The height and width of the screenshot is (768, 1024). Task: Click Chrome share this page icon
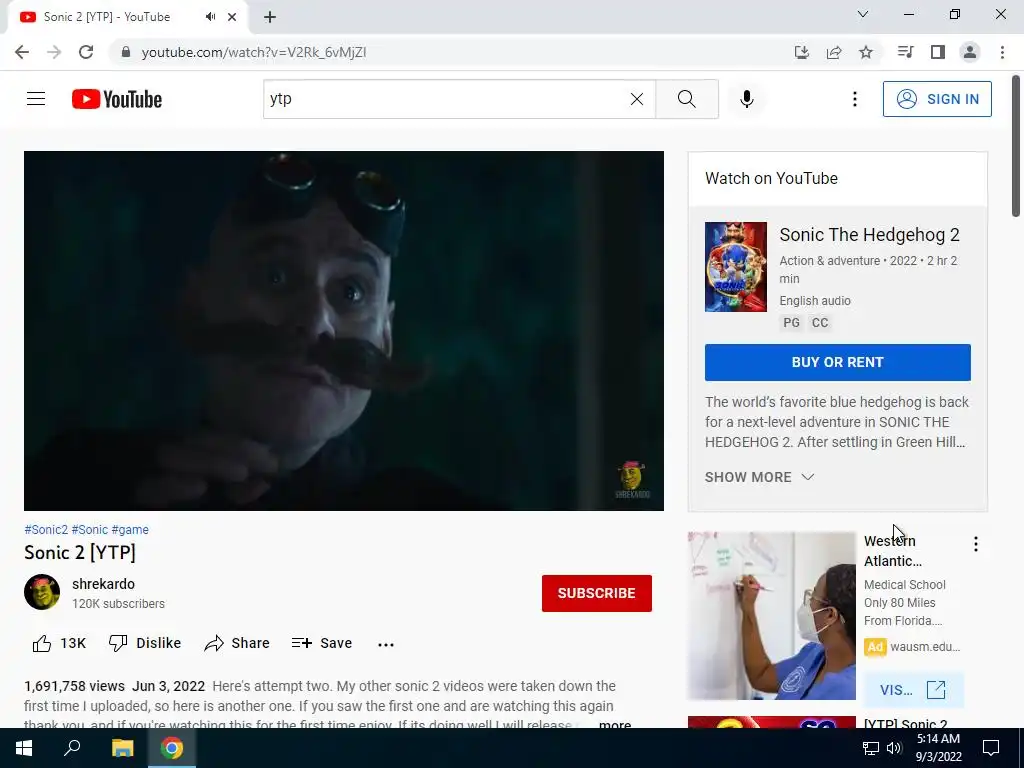click(833, 52)
